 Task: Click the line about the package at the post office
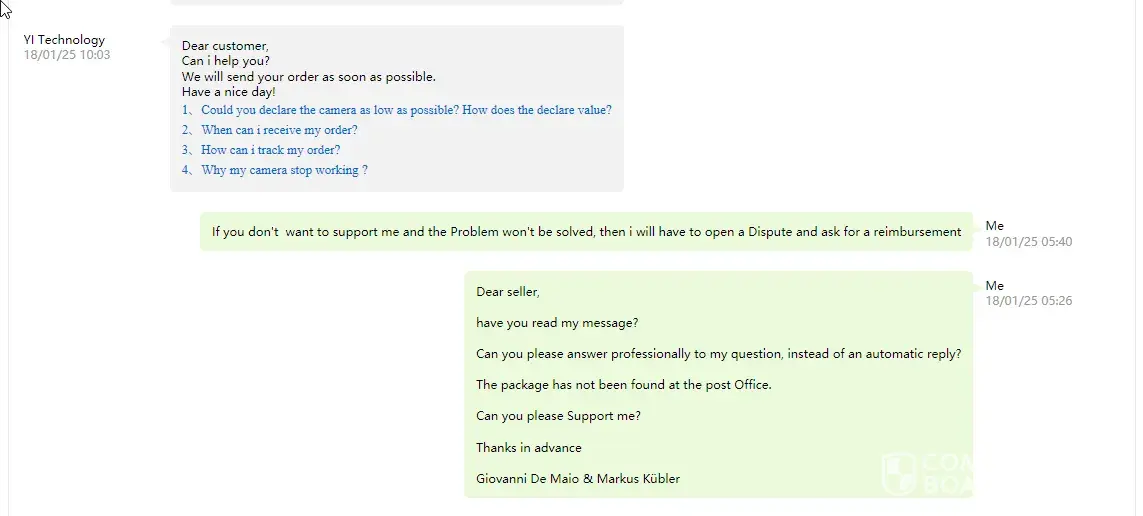pyautogui.click(x=623, y=385)
